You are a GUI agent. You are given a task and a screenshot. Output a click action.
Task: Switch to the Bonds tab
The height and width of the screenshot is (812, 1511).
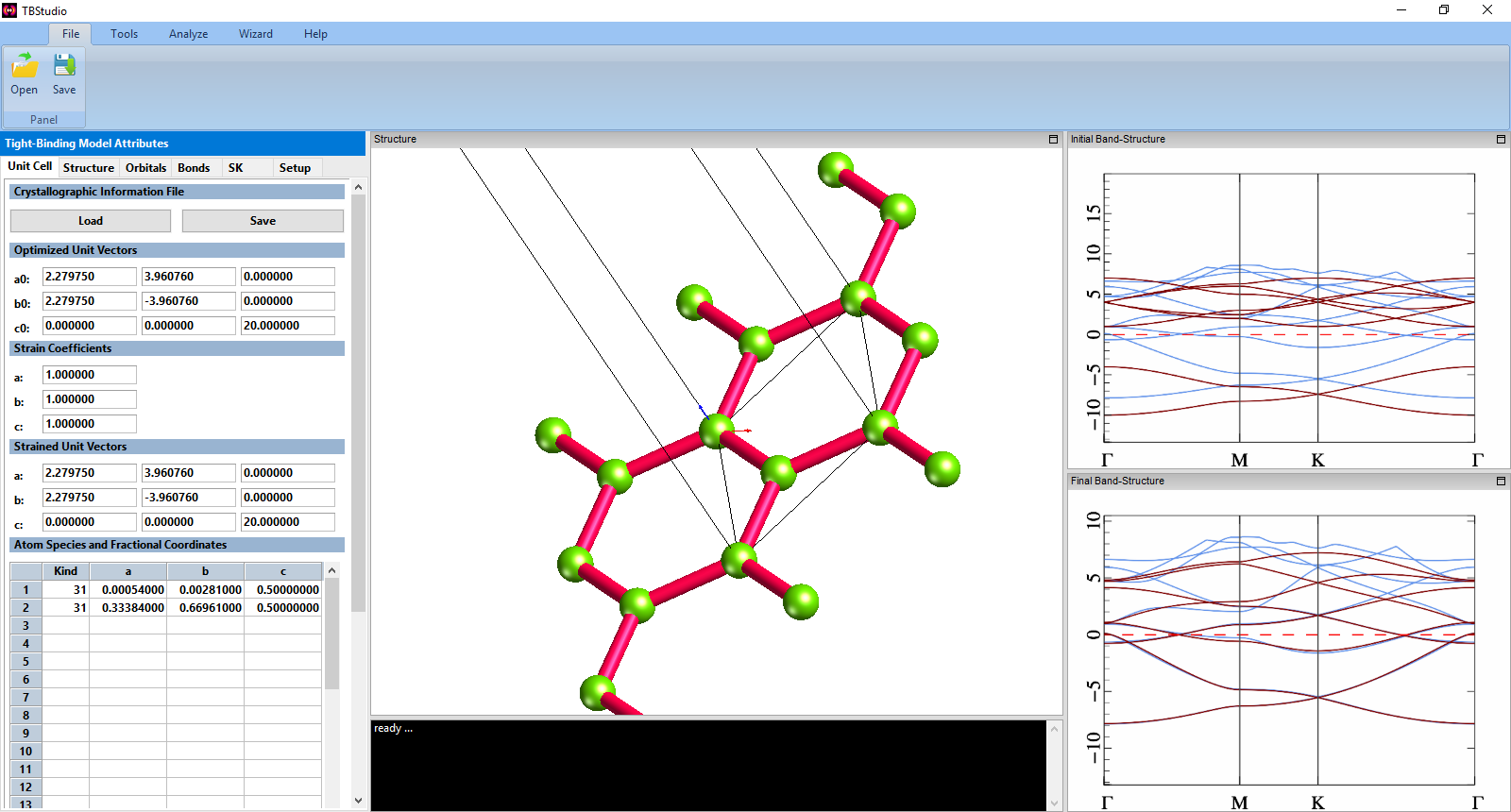194,168
